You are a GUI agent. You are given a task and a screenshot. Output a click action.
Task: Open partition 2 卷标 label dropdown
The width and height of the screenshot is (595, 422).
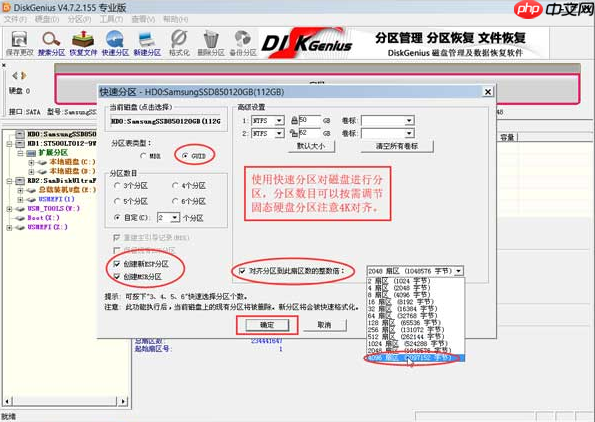coord(409,133)
